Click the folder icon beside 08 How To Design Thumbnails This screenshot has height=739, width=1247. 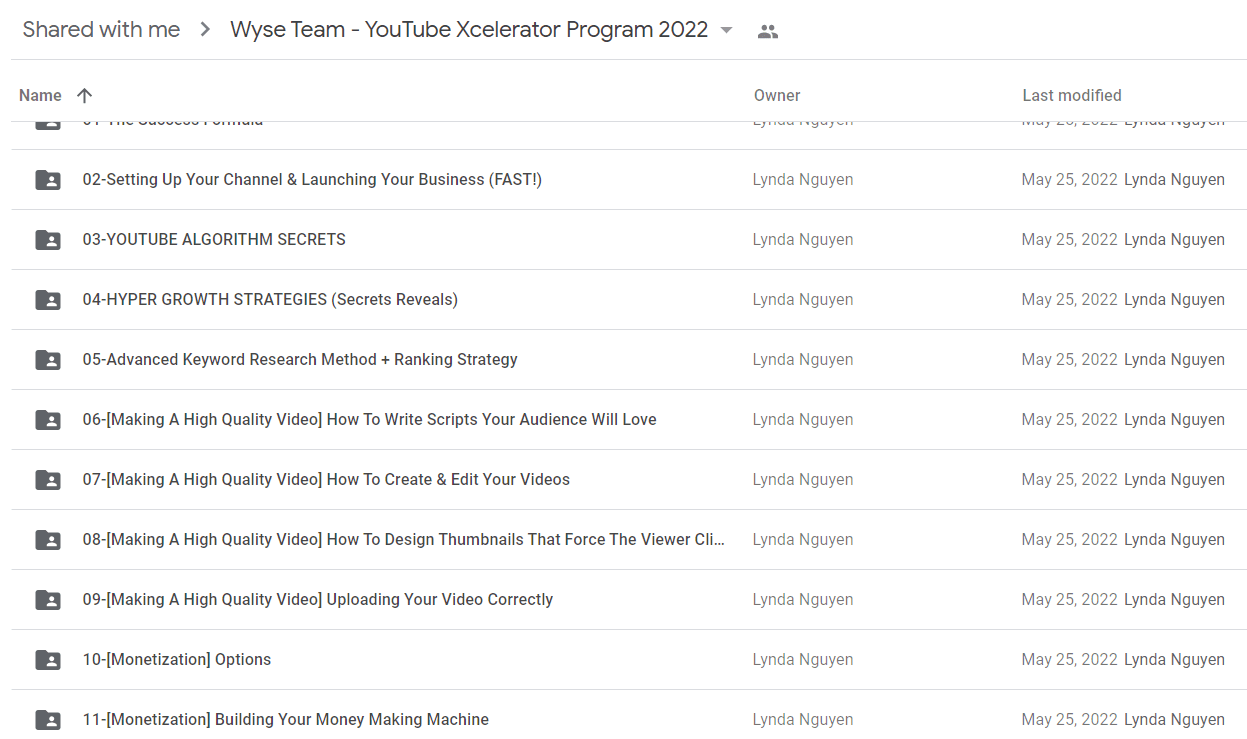[x=47, y=540]
